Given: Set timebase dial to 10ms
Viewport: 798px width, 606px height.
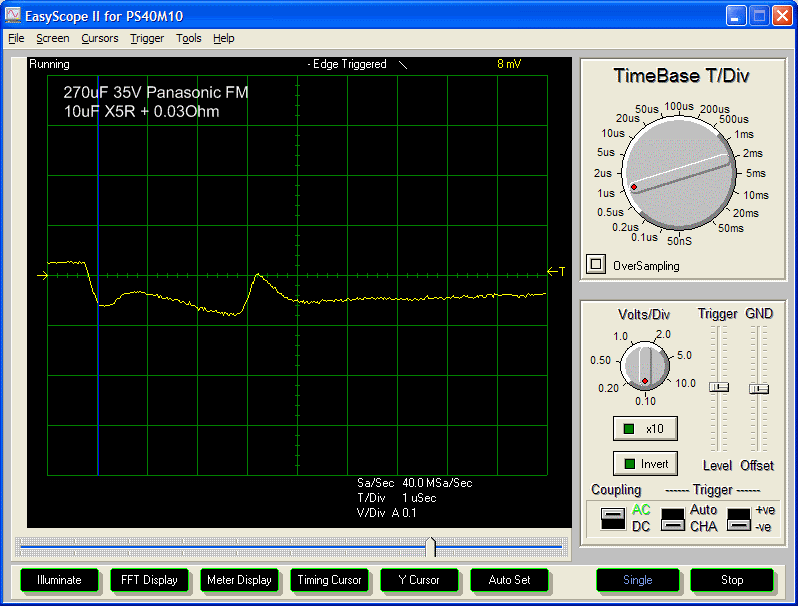Looking at the screenshot, I should tap(756, 195).
